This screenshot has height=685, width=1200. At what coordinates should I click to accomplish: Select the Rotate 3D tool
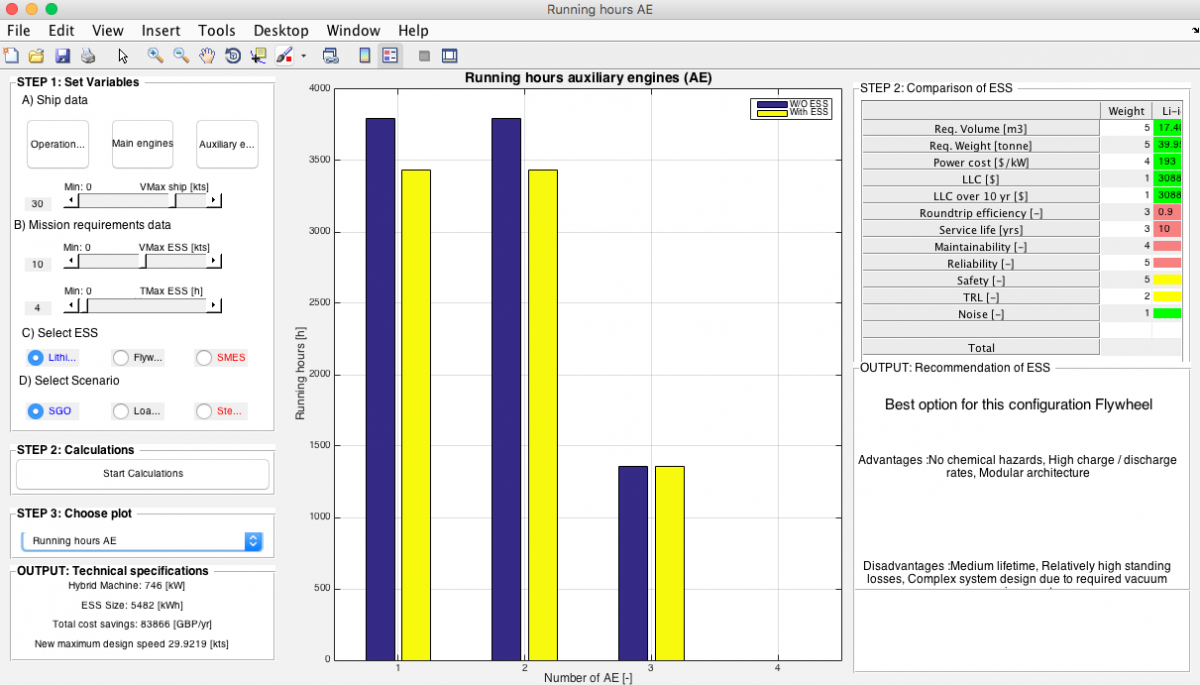(233, 56)
